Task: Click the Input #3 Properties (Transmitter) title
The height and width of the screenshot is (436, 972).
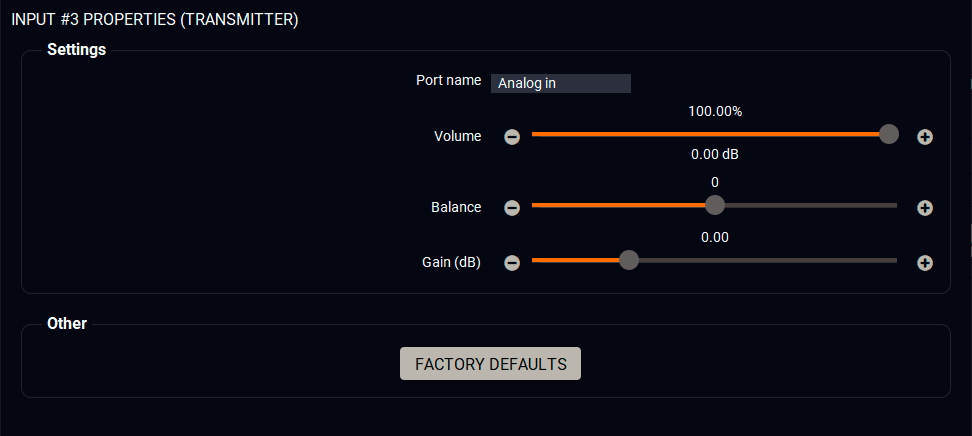Action: (x=154, y=20)
